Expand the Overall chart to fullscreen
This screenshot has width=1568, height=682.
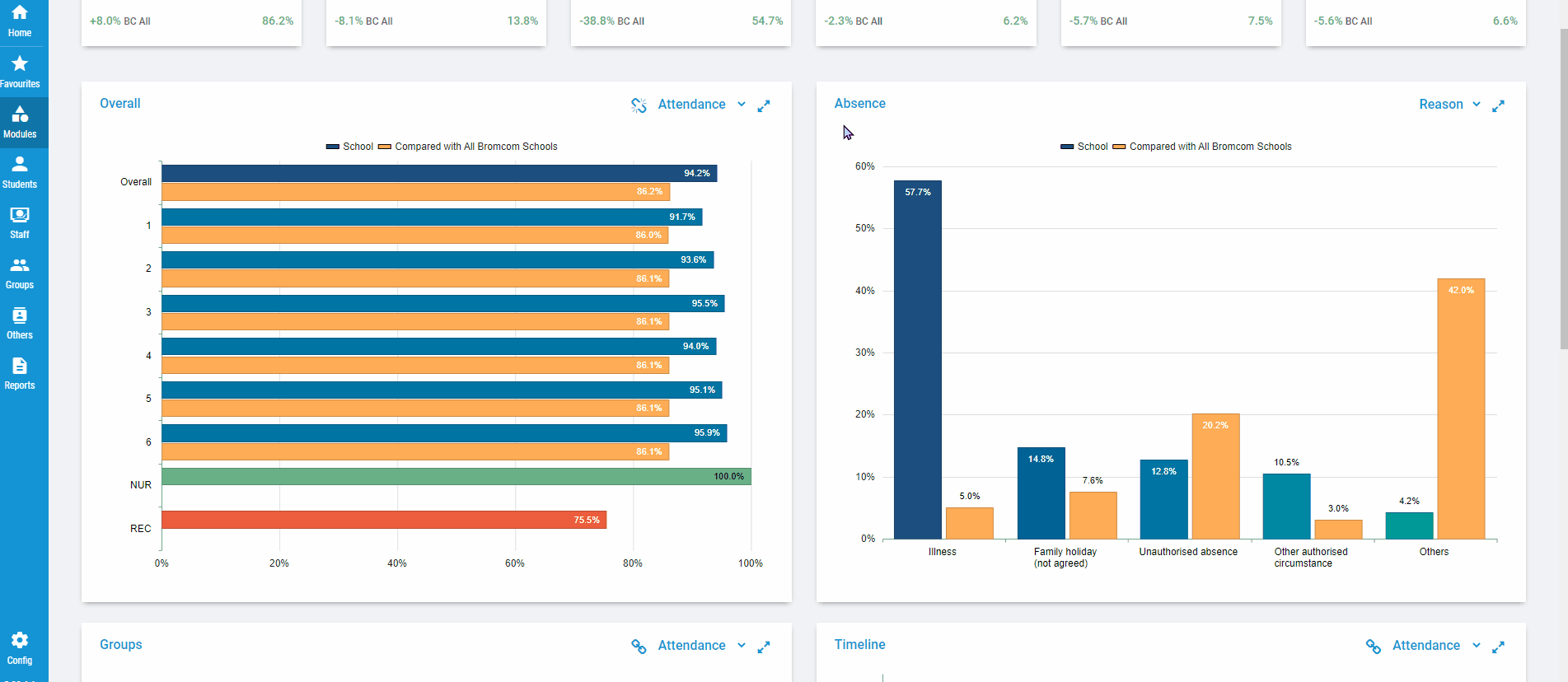coord(764,105)
